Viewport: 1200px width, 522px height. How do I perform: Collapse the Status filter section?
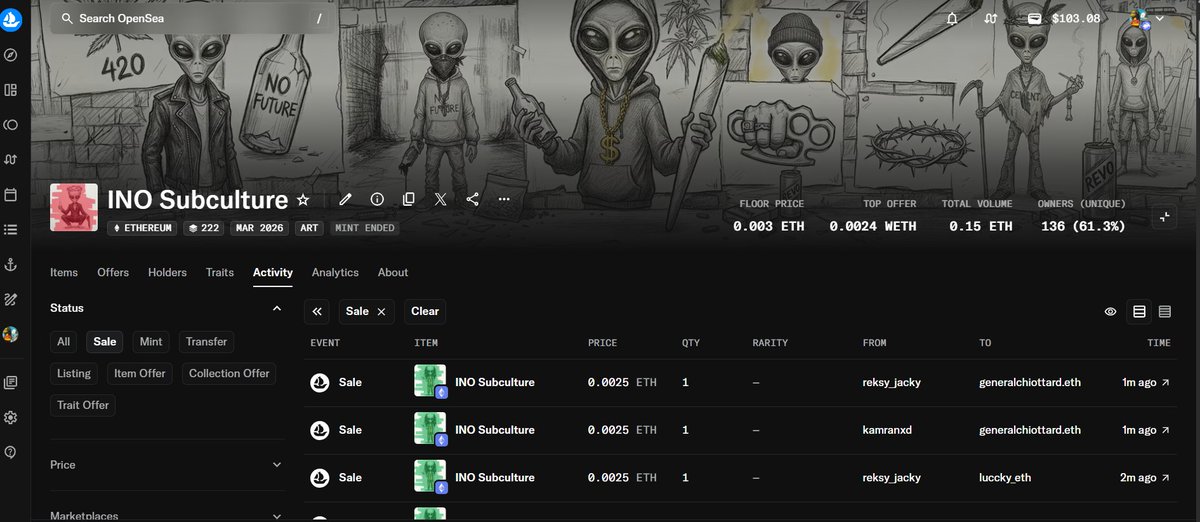(277, 308)
